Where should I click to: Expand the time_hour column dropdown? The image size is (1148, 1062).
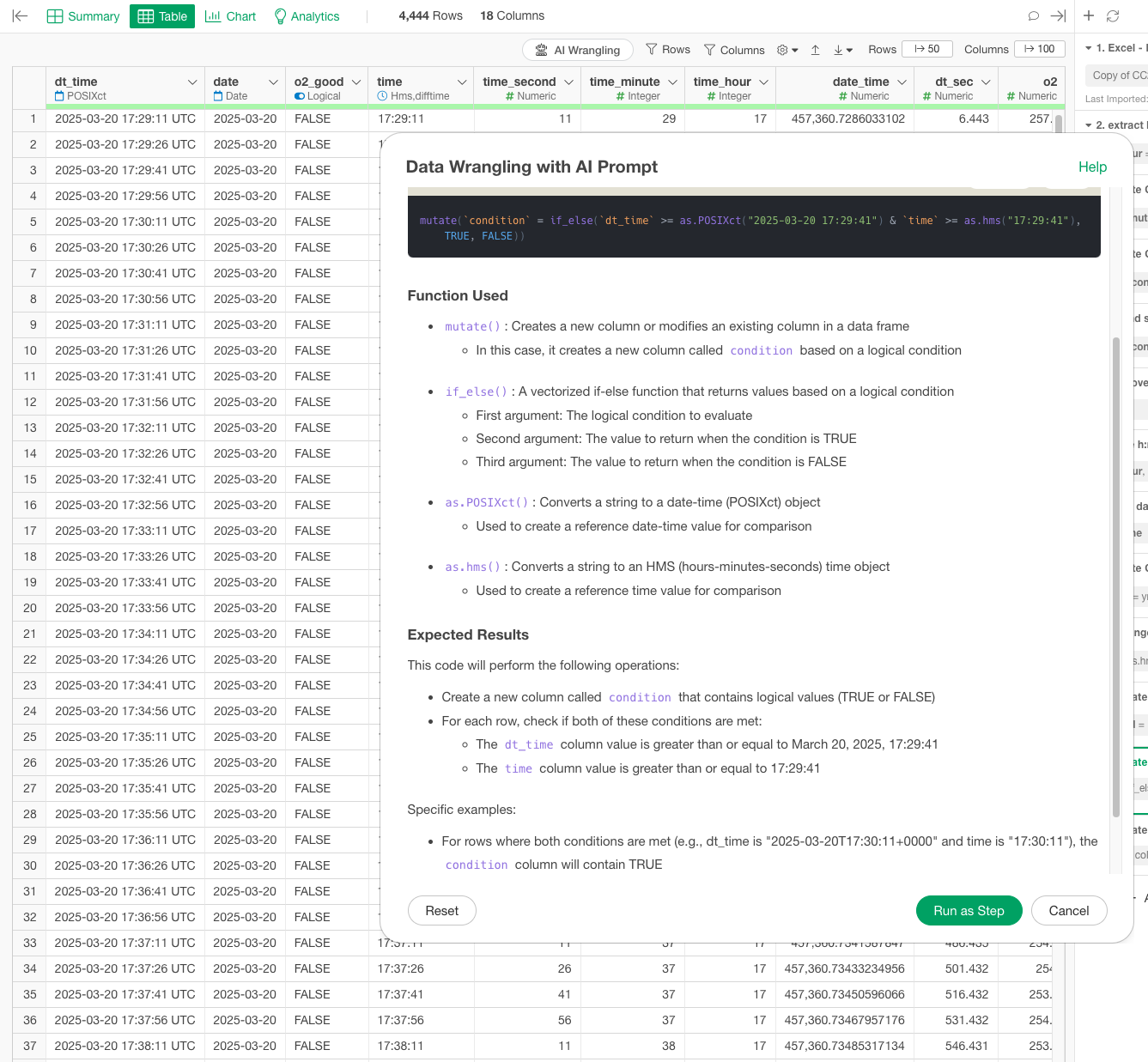pyautogui.click(x=763, y=82)
